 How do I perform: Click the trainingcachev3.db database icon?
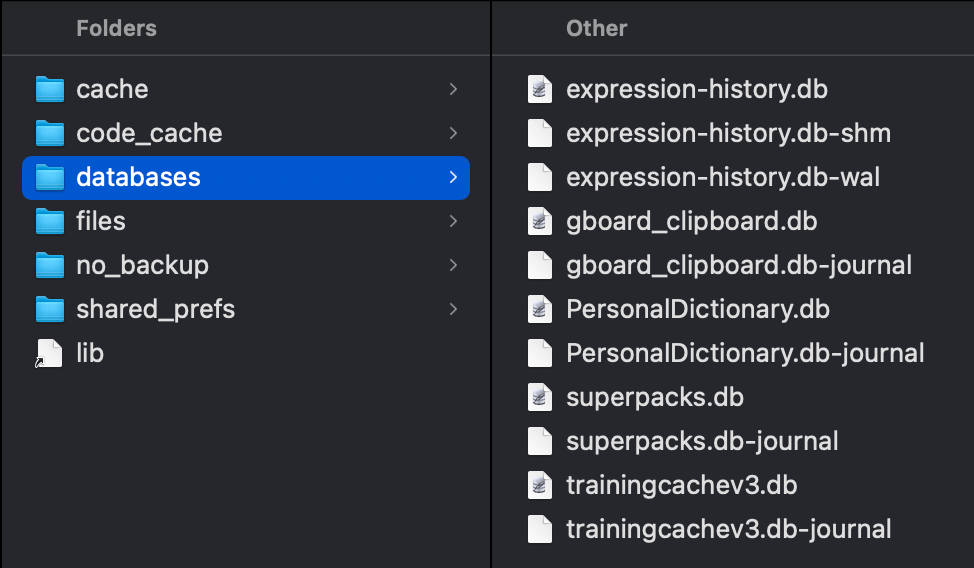[x=540, y=485]
